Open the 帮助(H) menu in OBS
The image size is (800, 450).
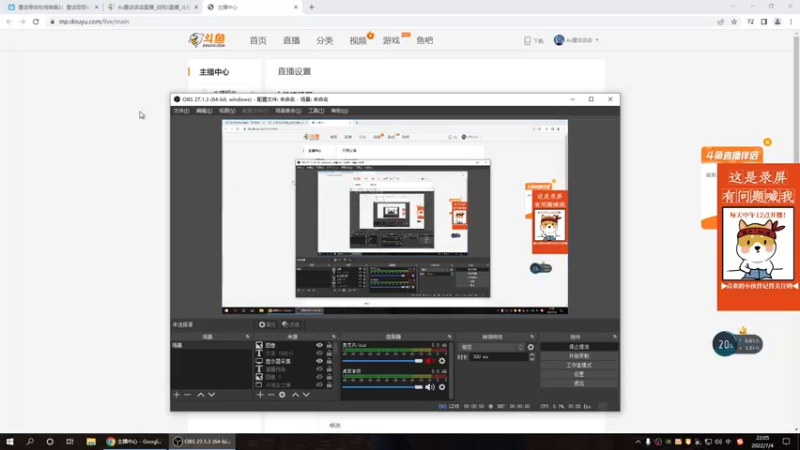point(339,111)
